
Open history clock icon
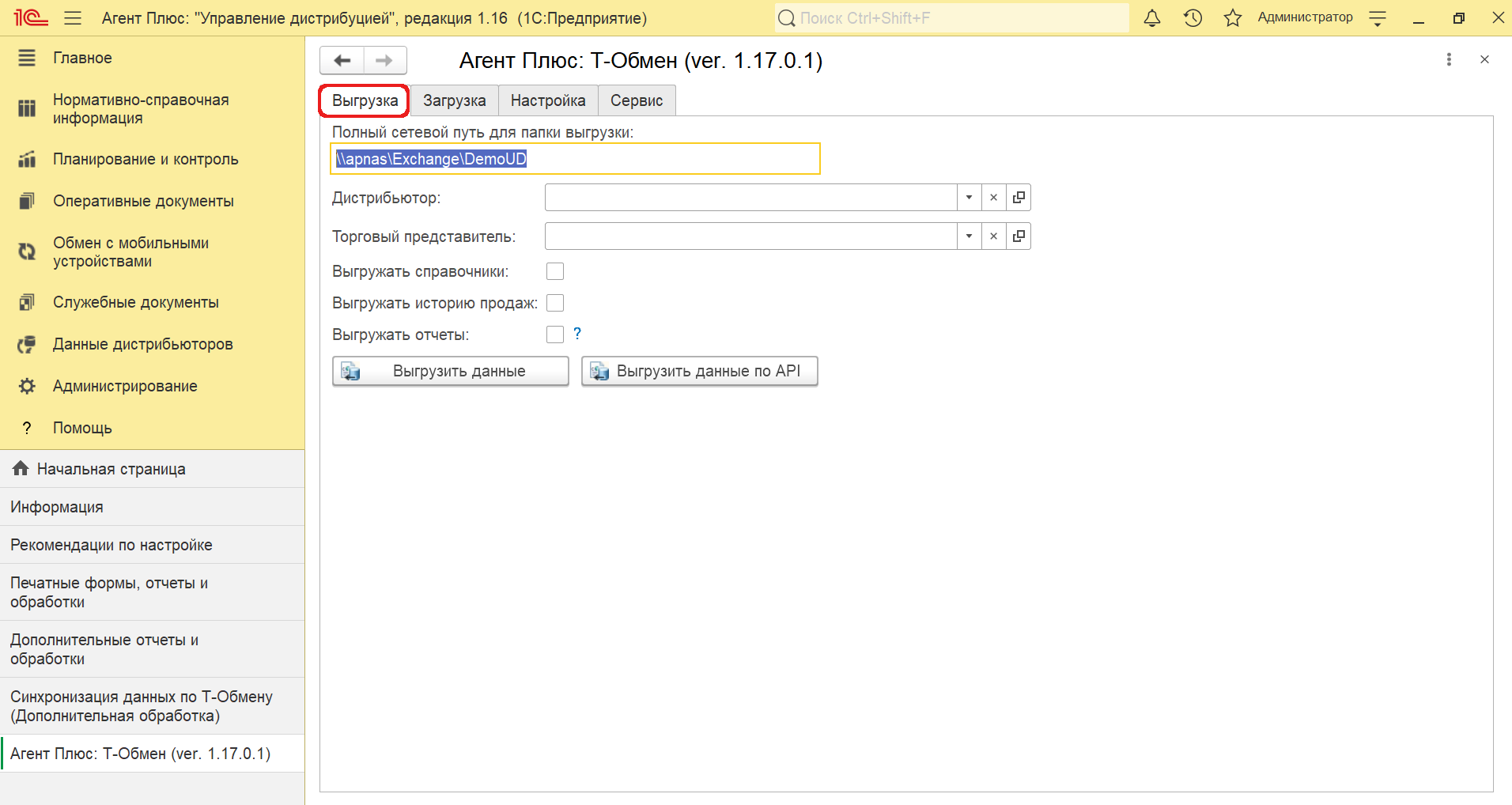coord(1193,17)
